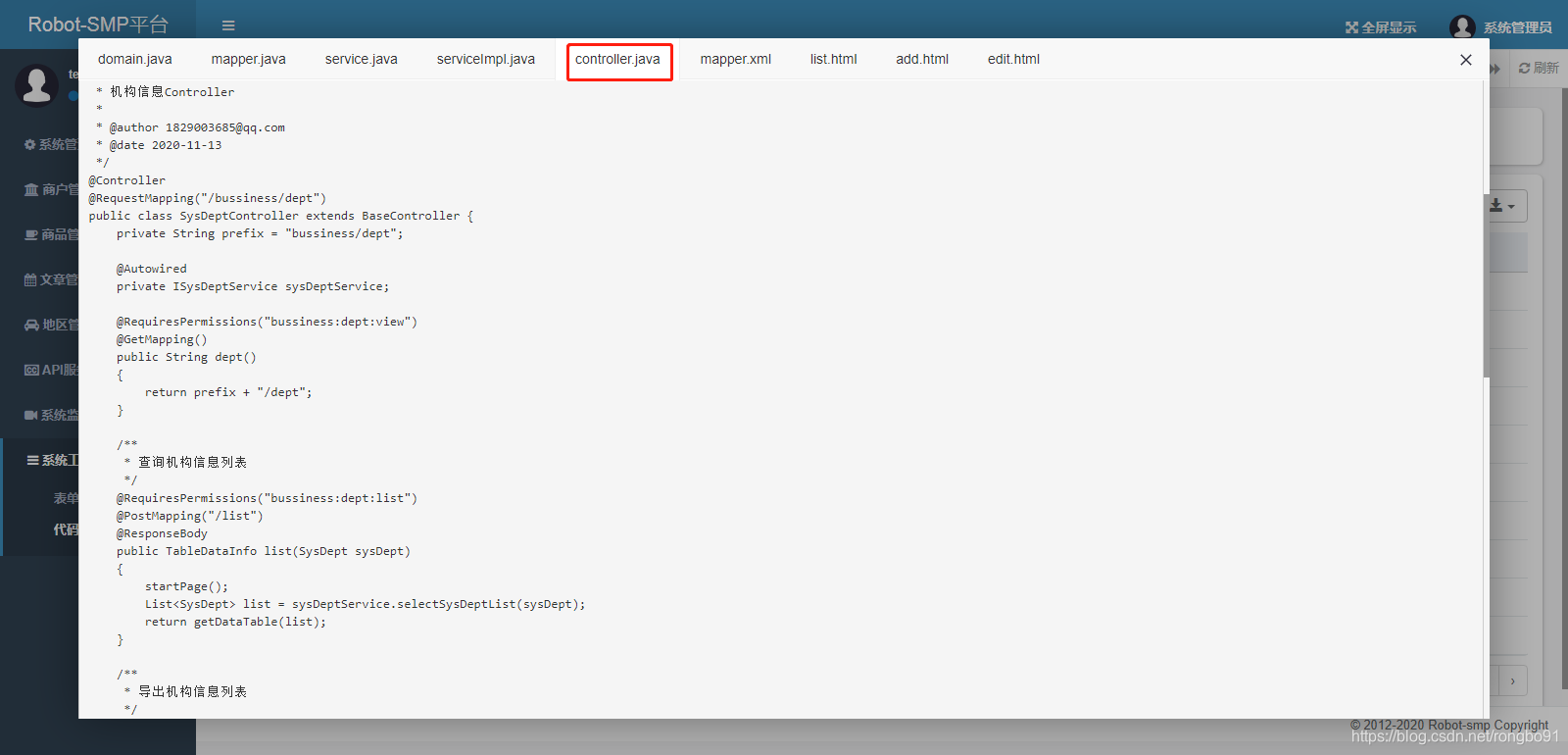This screenshot has width=1568, height=755.
Task: Expand API服务 menu in sidebar
Action: (49, 370)
